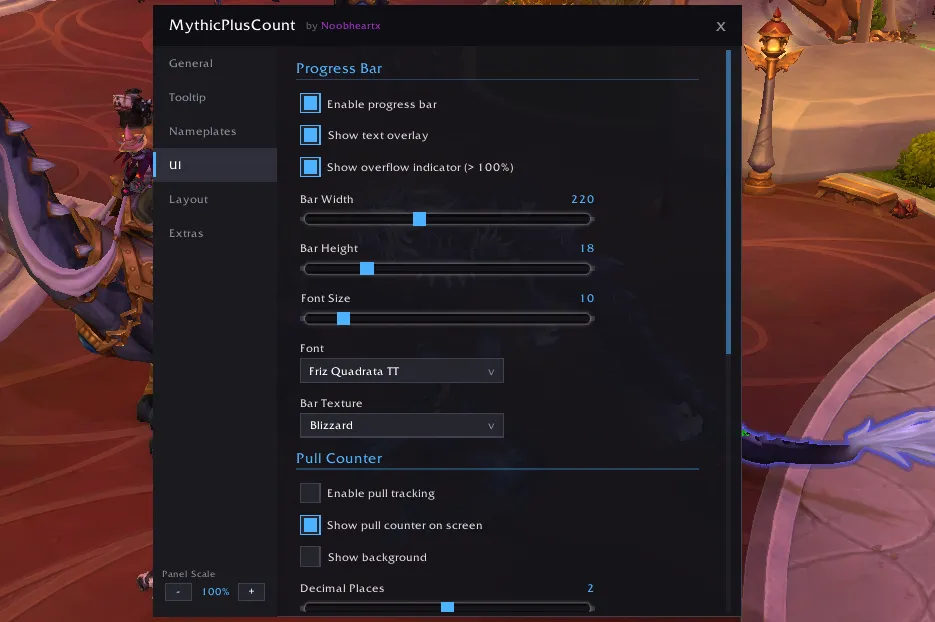Check the Show background option
935x622 pixels.
[310, 556]
